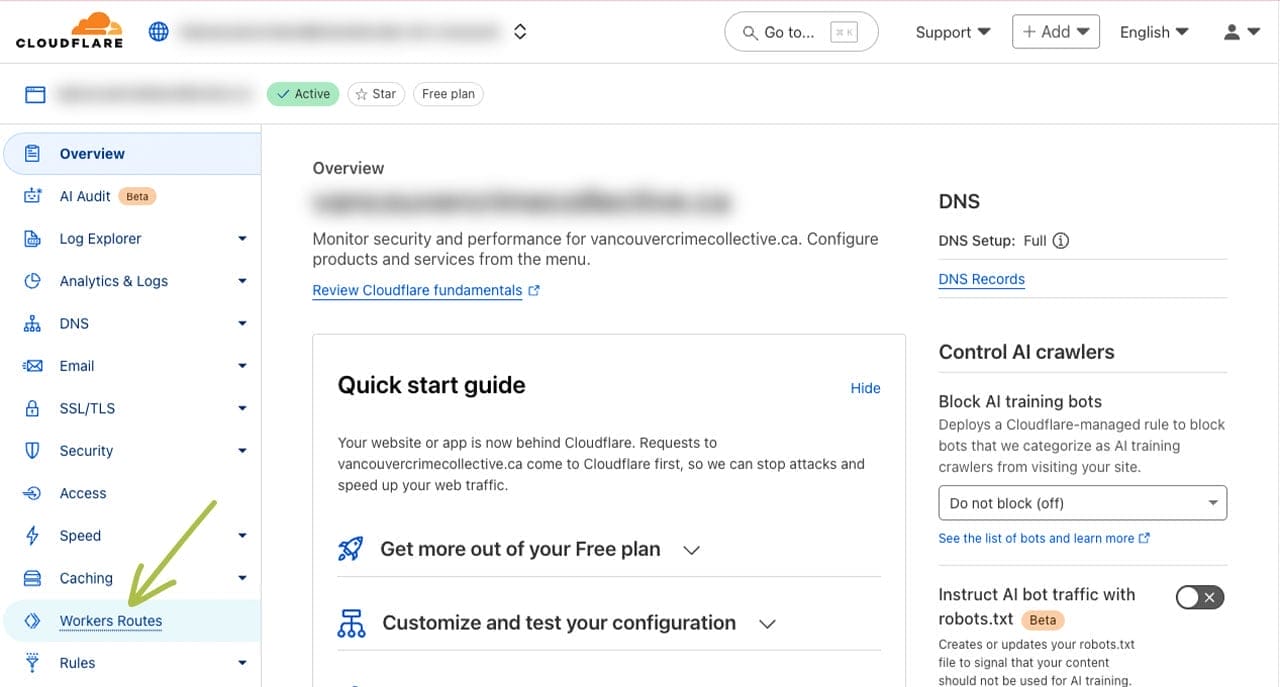
Task: Click the globe account icon
Action: 158,32
